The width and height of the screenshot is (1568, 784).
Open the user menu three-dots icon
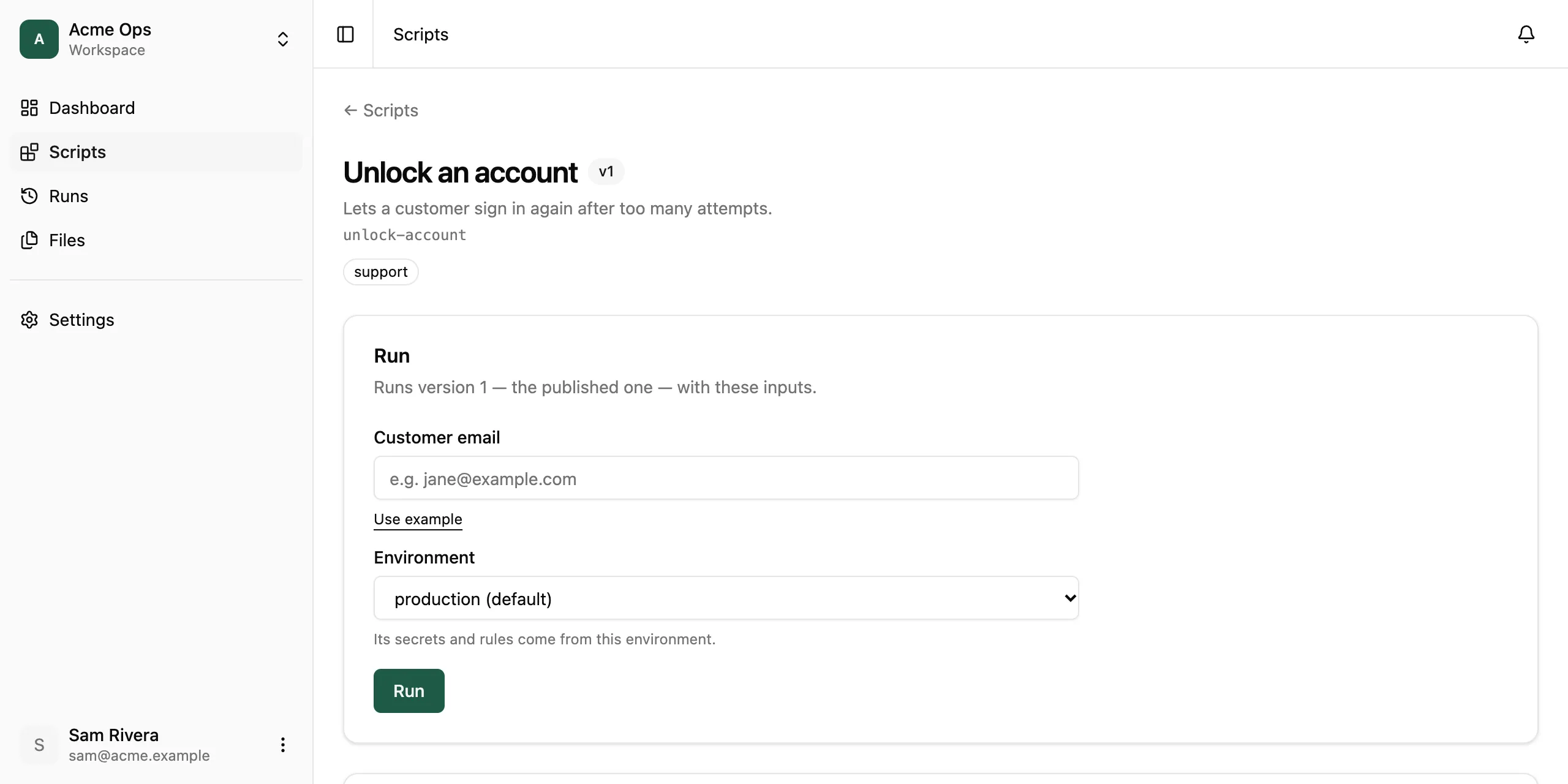(283, 745)
